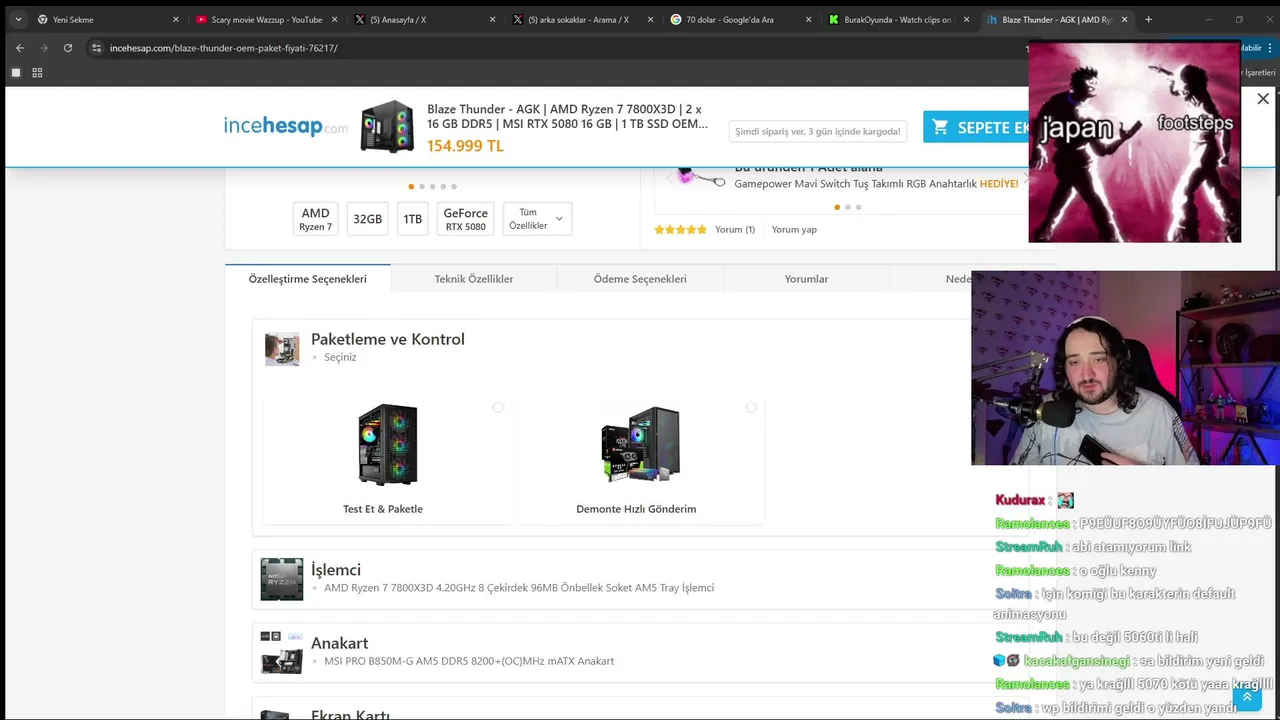The width and height of the screenshot is (1280, 720).
Task: Click the Anakart motherboard icon
Action: point(282,652)
